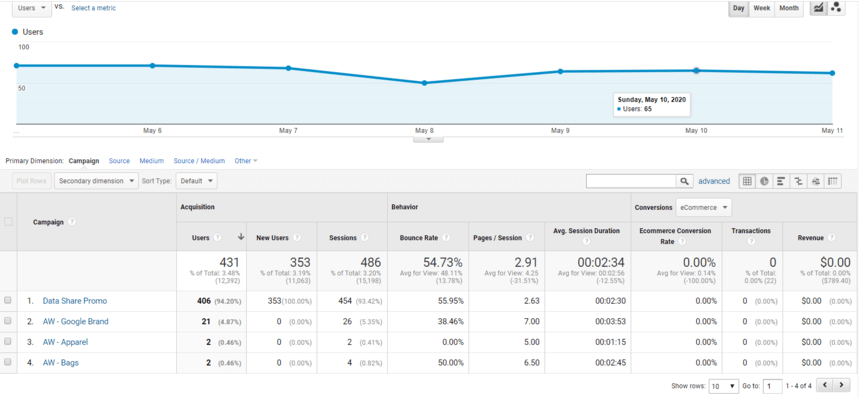Image resolution: width=859 pixels, height=398 pixels.
Task: Click the May 9 data point on chart
Action: (x=560, y=71)
